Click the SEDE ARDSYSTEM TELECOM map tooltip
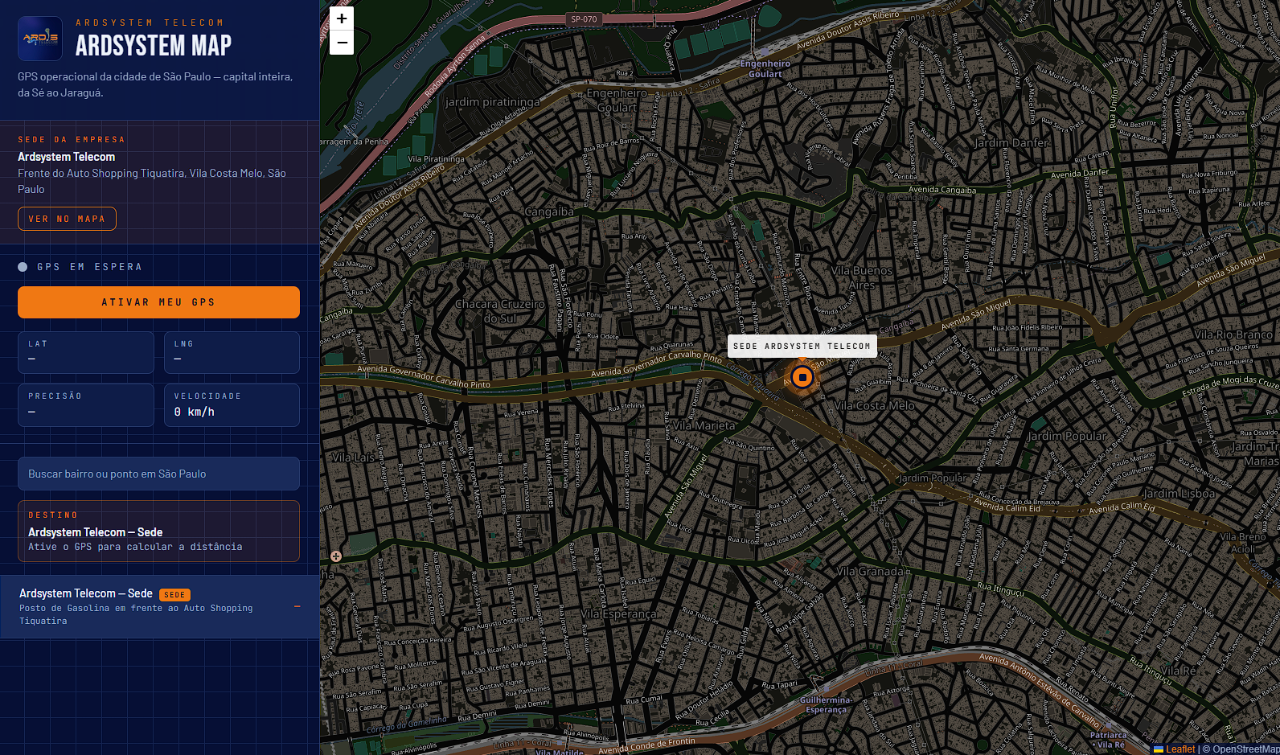1280x755 pixels. click(x=802, y=346)
